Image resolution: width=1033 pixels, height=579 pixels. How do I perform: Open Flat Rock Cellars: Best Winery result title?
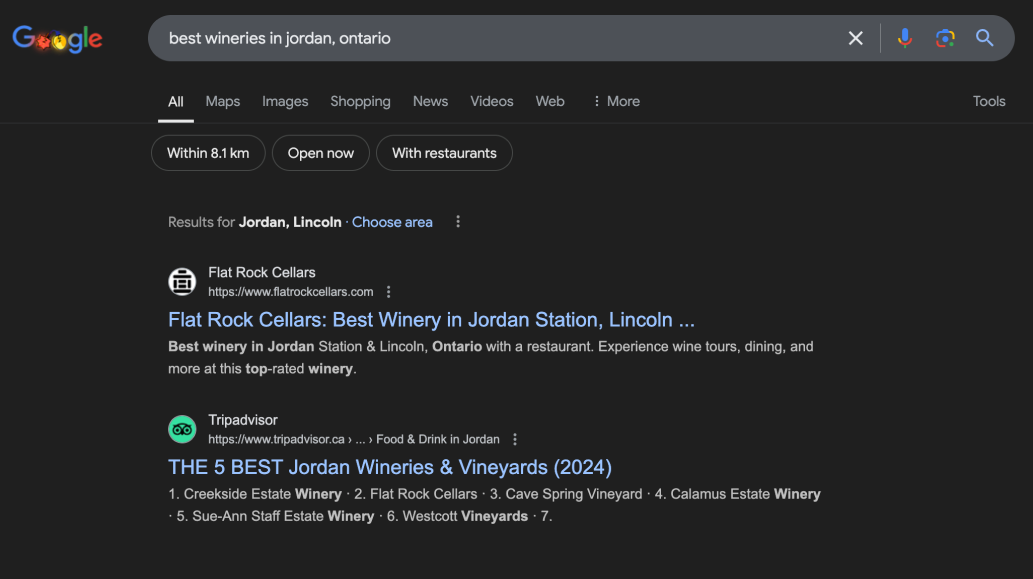tap(432, 319)
